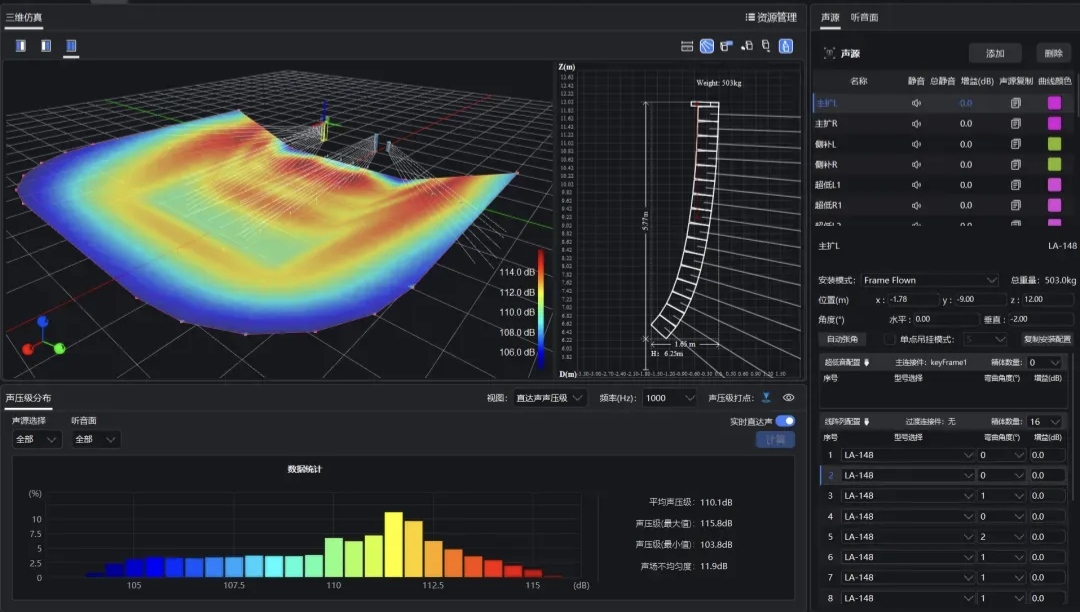Toggle the highlighted hatched surface display icon
Image resolution: width=1080 pixels, height=612 pixels.
pos(706,46)
